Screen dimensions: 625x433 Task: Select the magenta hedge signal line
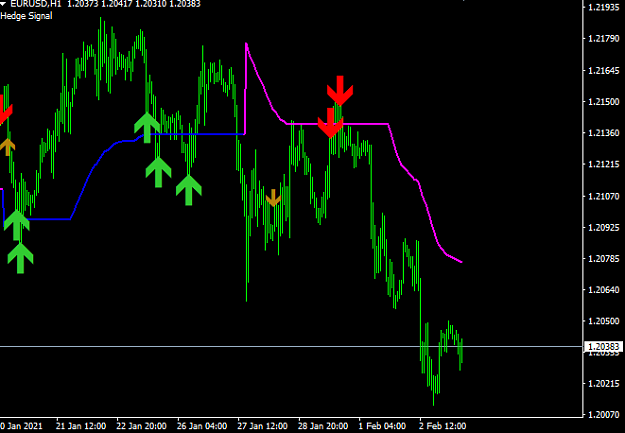(x=359, y=124)
